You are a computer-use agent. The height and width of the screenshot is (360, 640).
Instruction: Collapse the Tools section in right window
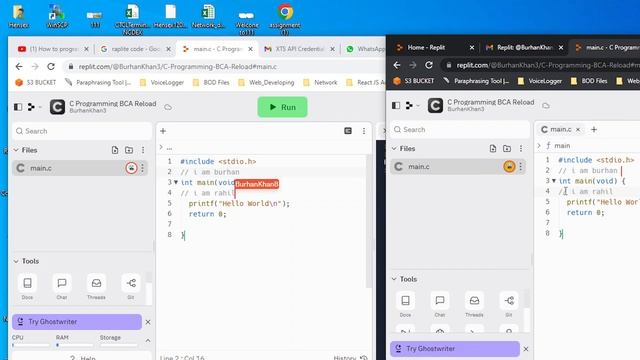394,279
